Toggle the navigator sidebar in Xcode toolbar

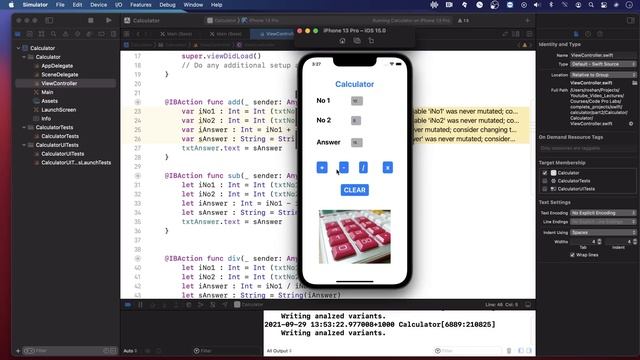point(49,20)
